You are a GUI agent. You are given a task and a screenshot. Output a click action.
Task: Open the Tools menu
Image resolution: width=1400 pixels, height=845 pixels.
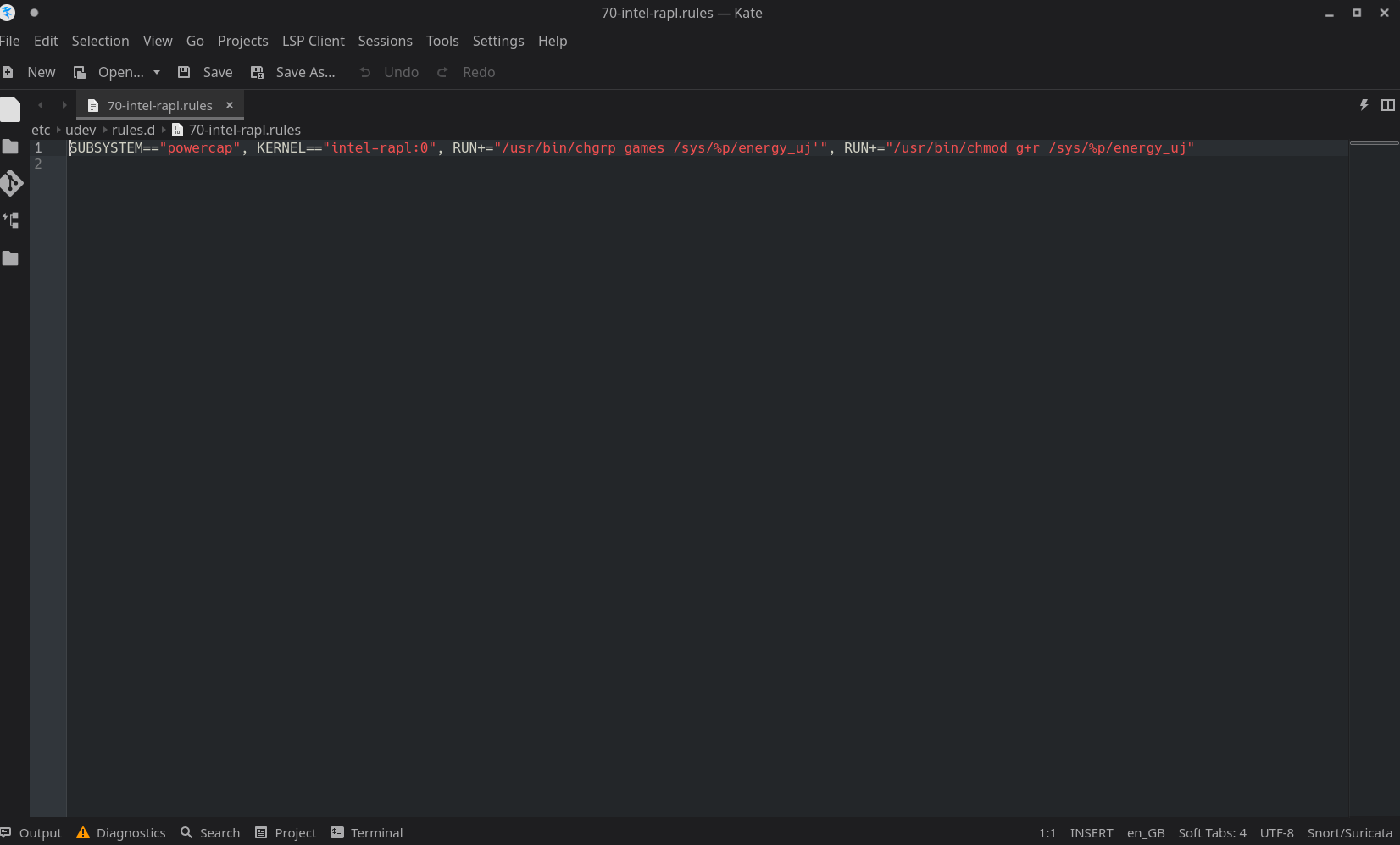pyautogui.click(x=442, y=41)
